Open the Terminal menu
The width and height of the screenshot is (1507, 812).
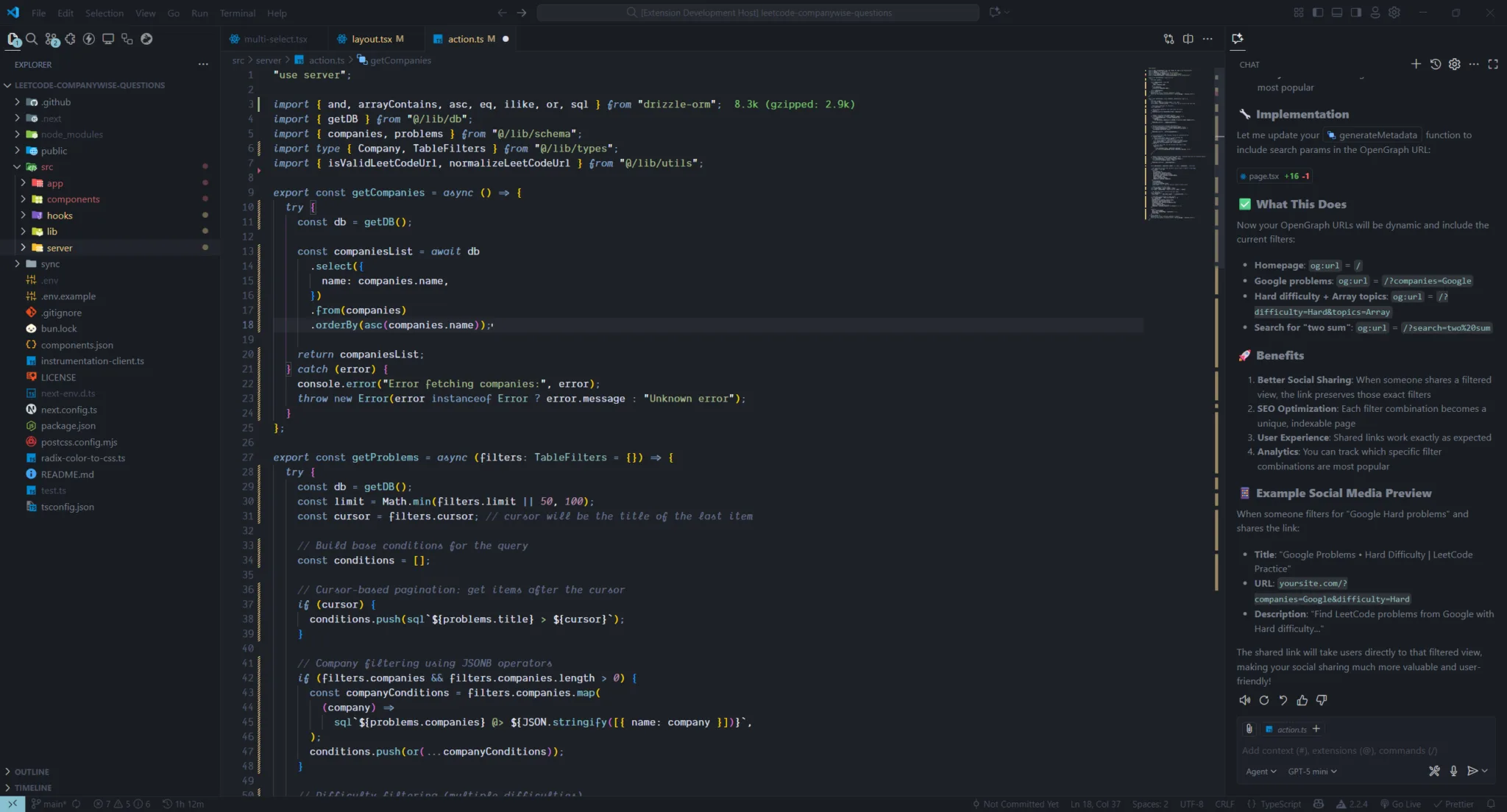(x=237, y=13)
